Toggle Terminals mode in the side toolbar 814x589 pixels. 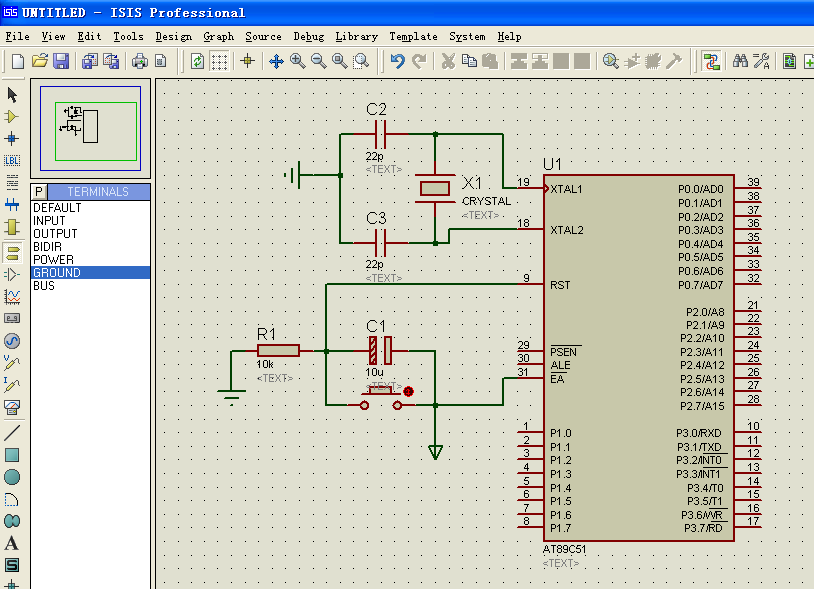(12, 252)
